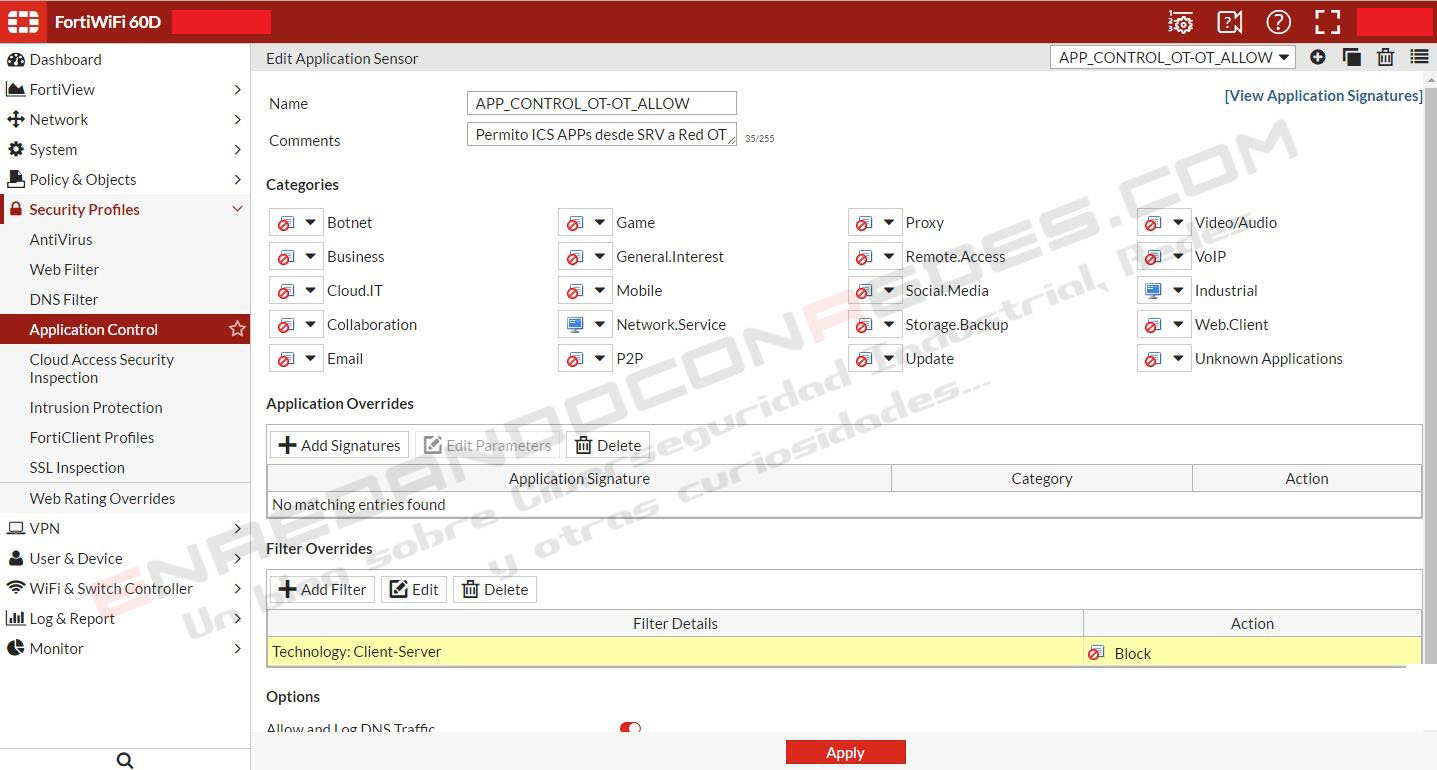Toggle Allow and Log DNS Traffic switch
The image size is (1437, 770).
(x=630, y=729)
